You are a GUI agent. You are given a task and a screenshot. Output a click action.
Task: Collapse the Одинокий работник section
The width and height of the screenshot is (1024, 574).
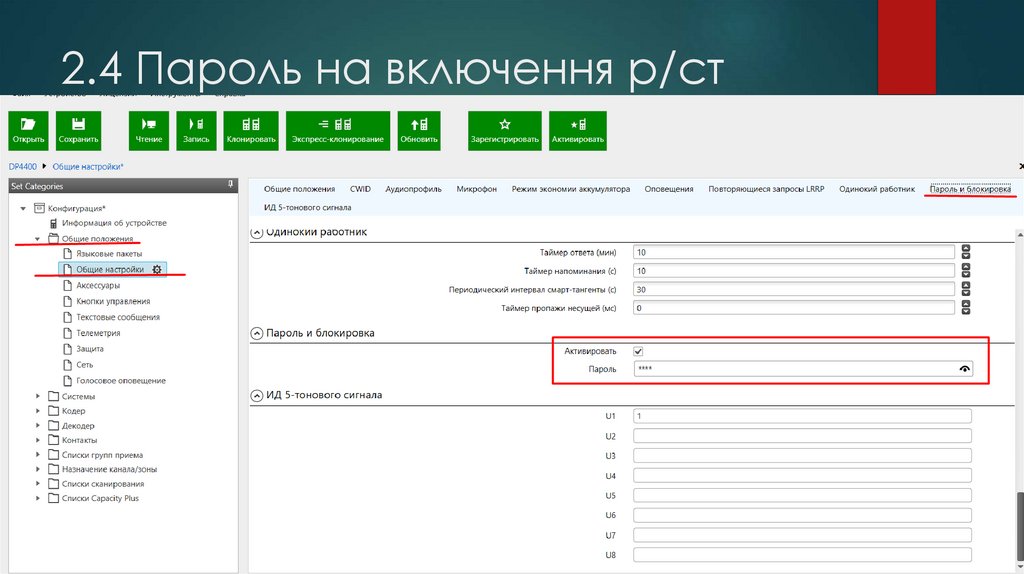[257, 232]
